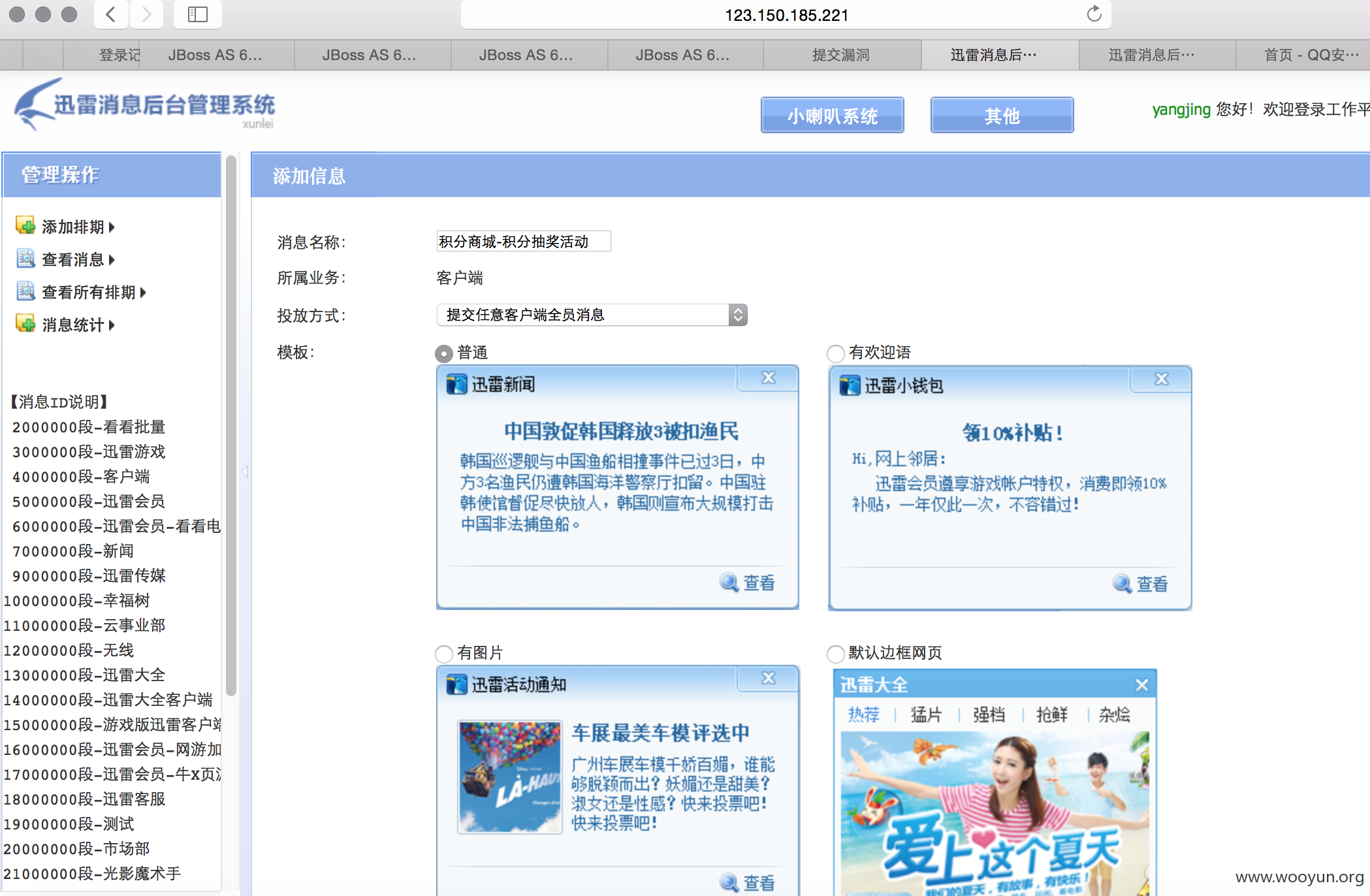Viewport: 1370px width, 896px height.
Task: Select the 有欢迎语 template radio button
Action: pos(836,353)
